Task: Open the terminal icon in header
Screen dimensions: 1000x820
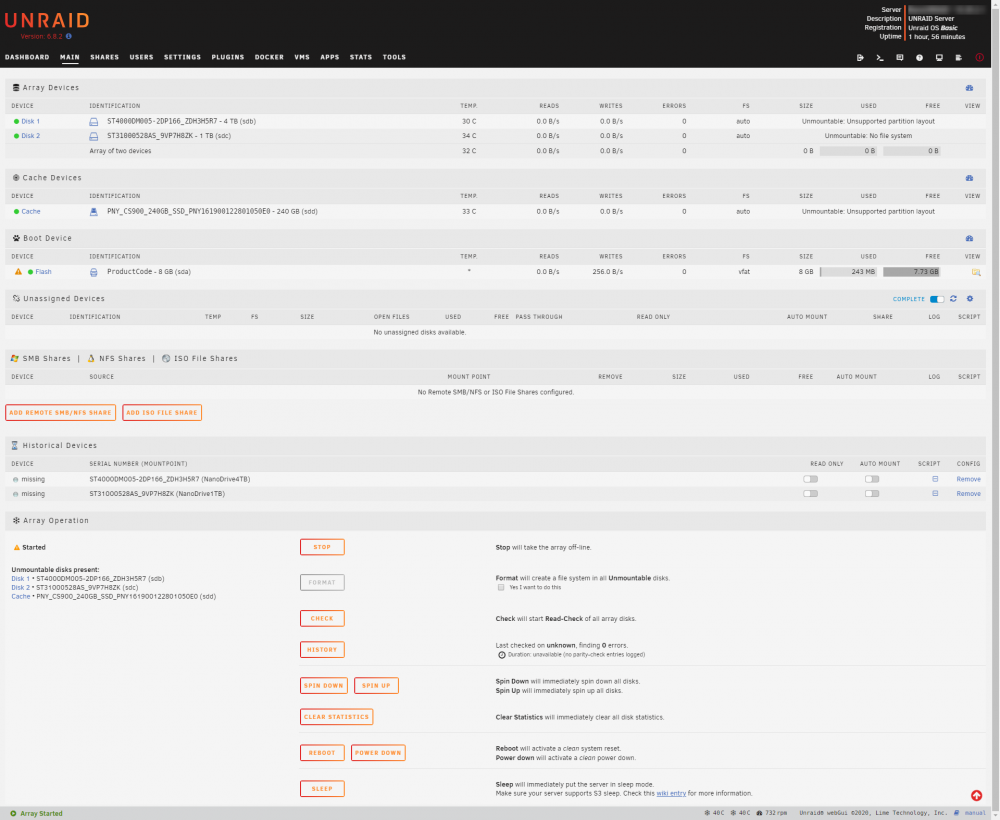Action: point(879,57)
